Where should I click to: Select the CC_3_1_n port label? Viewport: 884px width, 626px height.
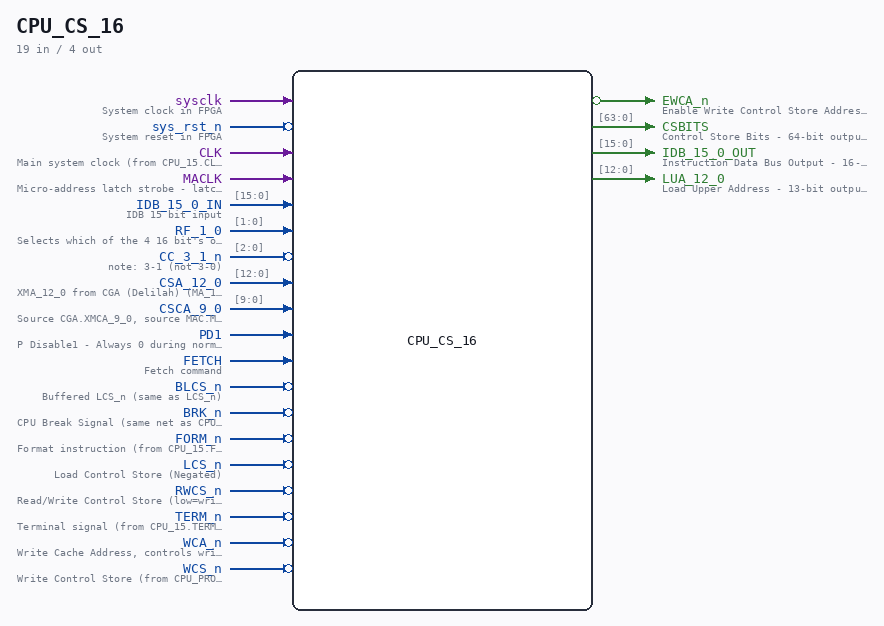point(191,257)
